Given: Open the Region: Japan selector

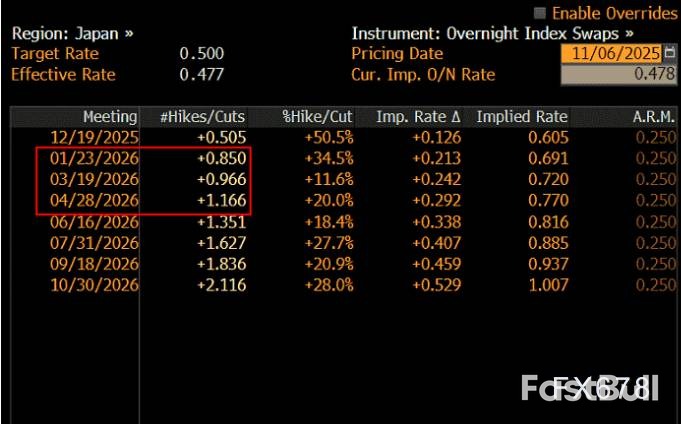Looking at the screenshot, I should point(72,33).
